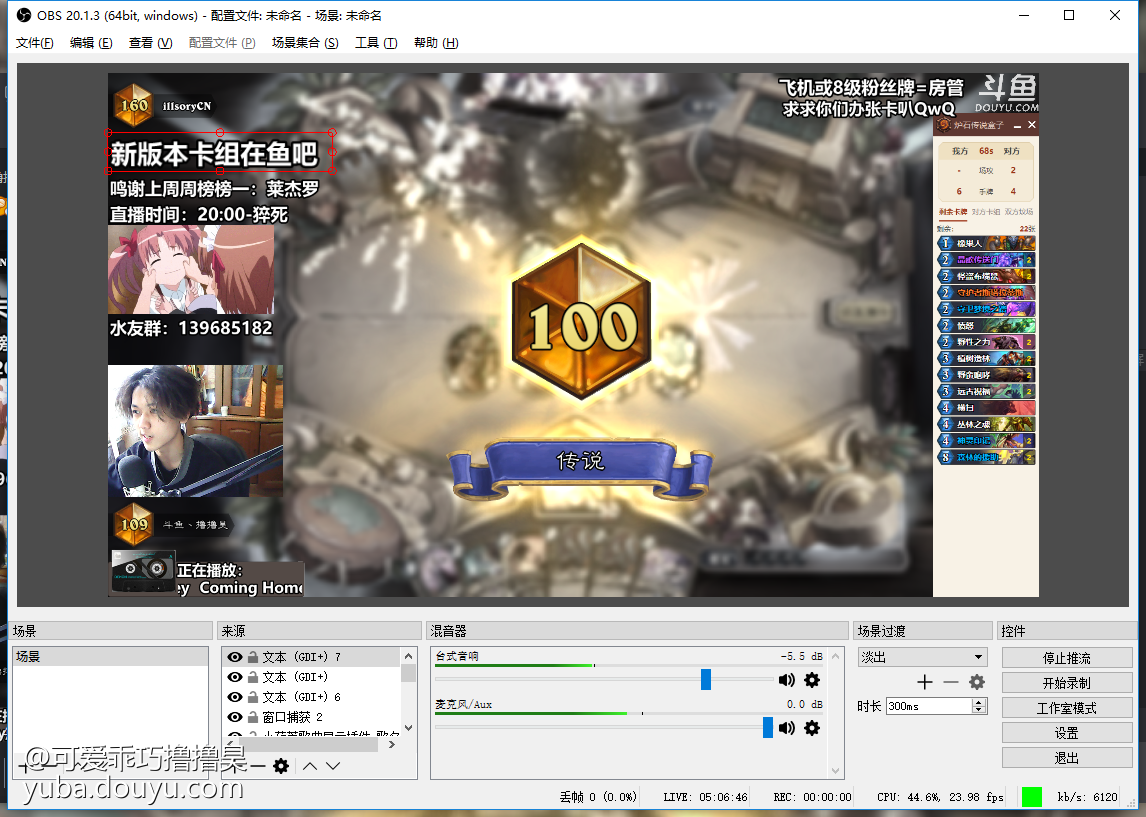
Task: Increase the 时长 duration stepper value
Action: 979,702
